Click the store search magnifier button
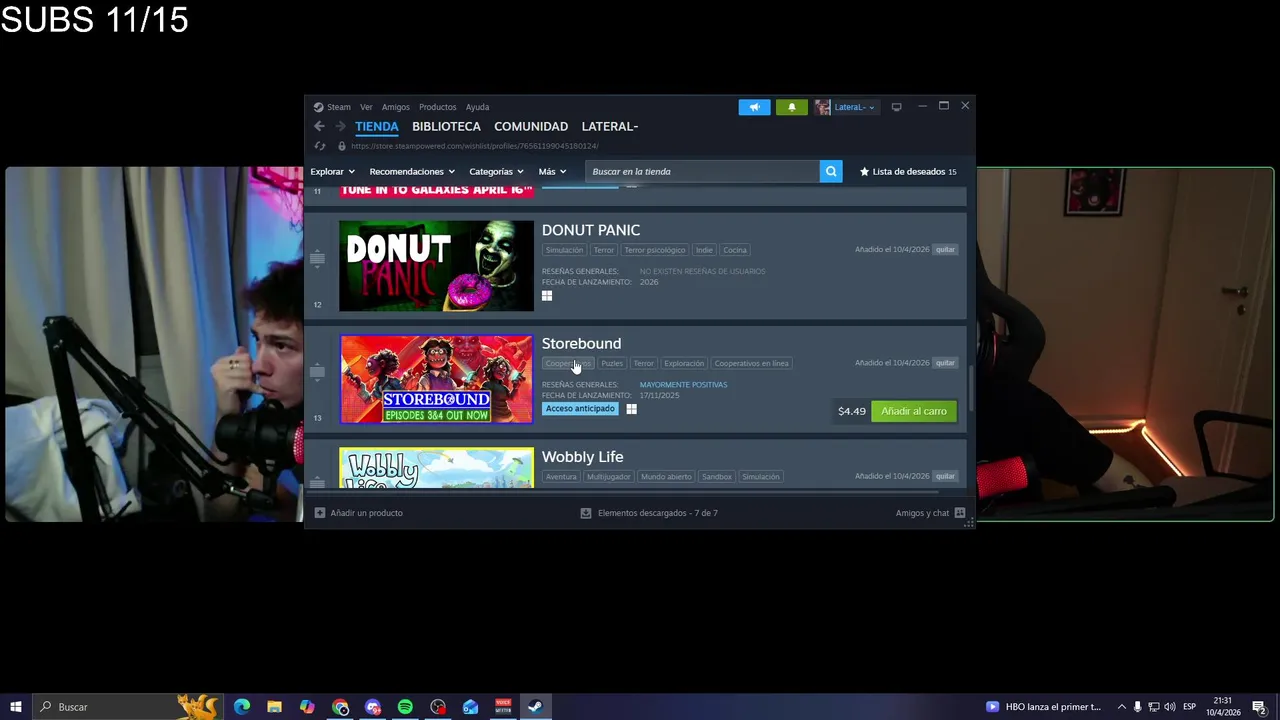Screen dimensions: 1280x720 (831, 171)
